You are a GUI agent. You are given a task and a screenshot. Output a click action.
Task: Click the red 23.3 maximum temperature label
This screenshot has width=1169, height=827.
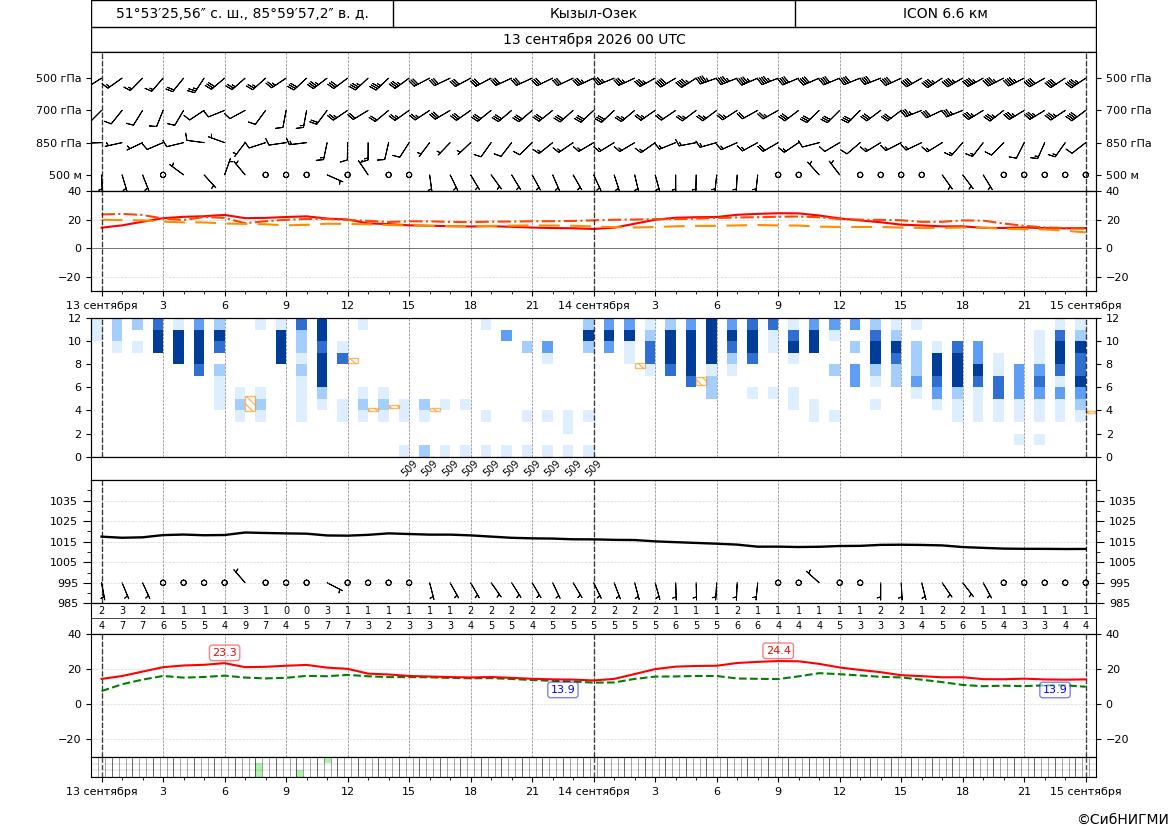[x=224, y=653]
